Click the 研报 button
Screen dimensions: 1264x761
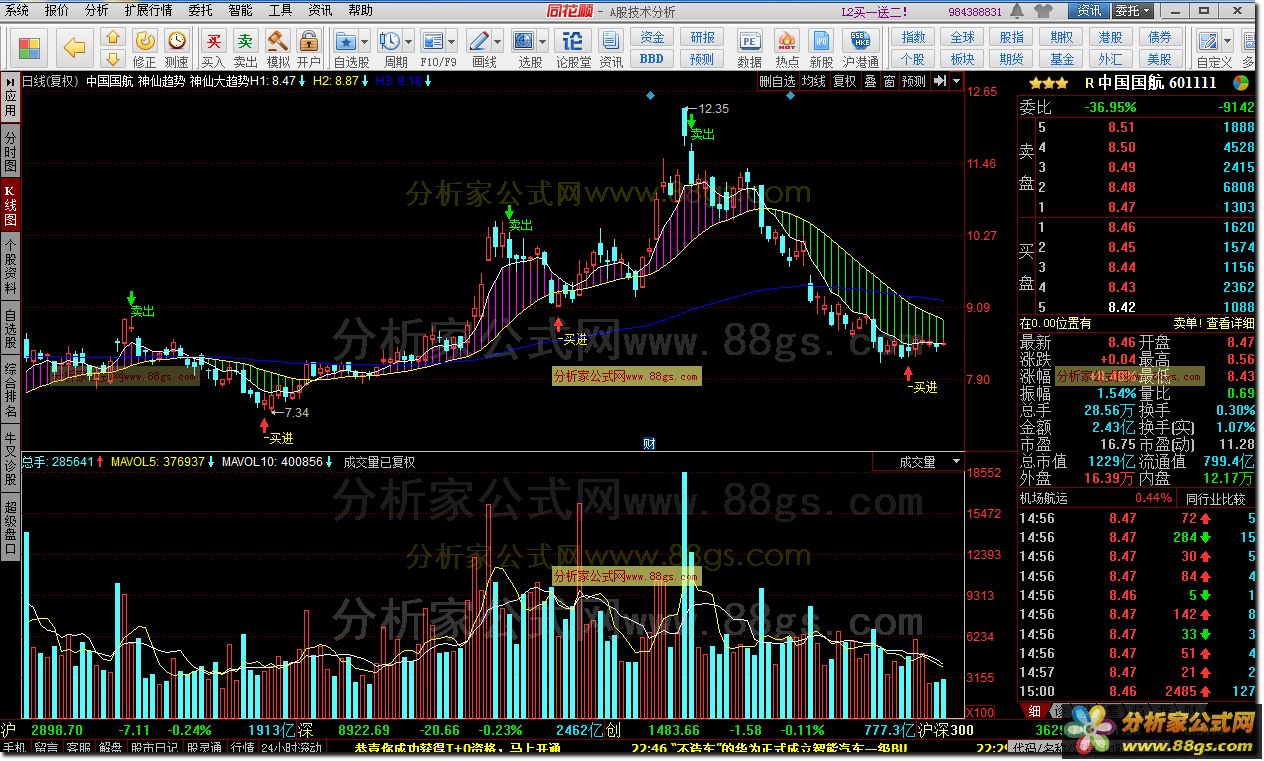coord(703,37)
